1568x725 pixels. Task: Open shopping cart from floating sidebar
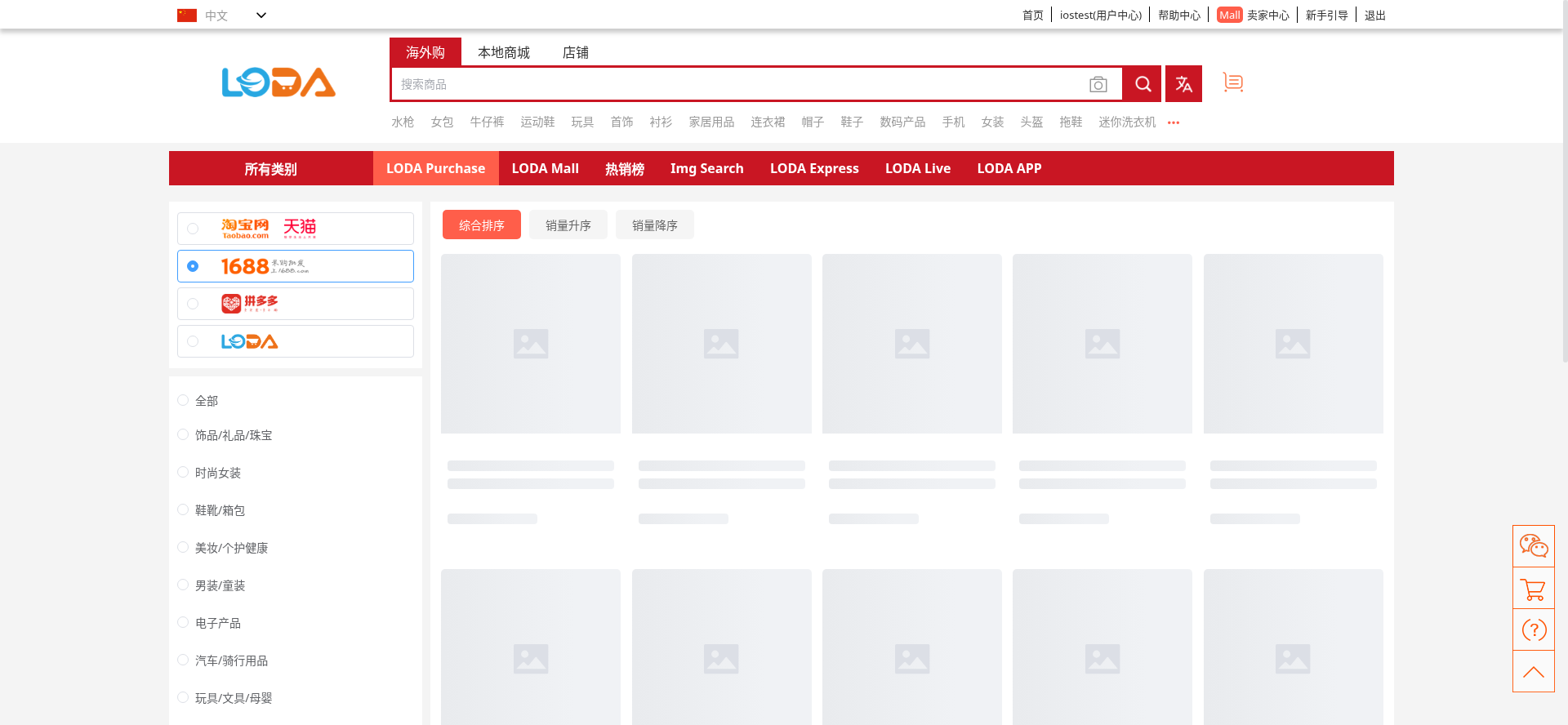tap(1533, 589)
